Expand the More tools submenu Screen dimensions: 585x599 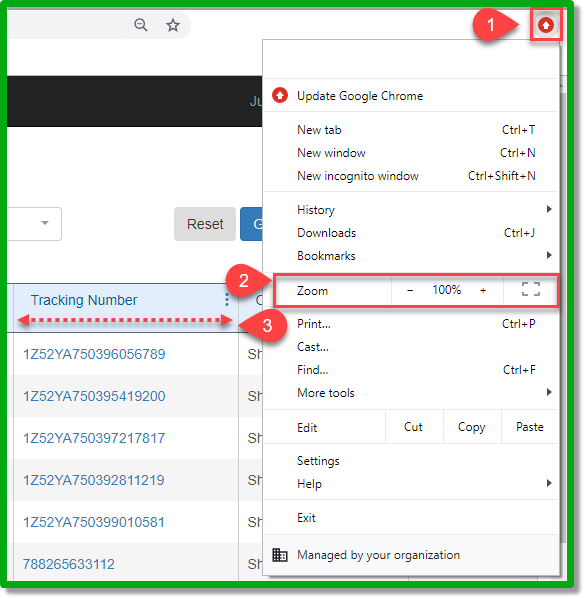pos(411,393)
